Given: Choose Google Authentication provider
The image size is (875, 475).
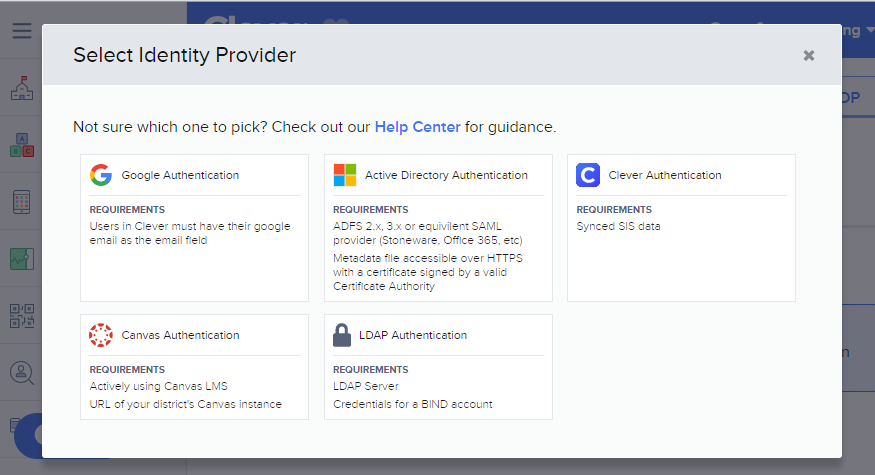Looking at the screenshot, I should 194,228.
